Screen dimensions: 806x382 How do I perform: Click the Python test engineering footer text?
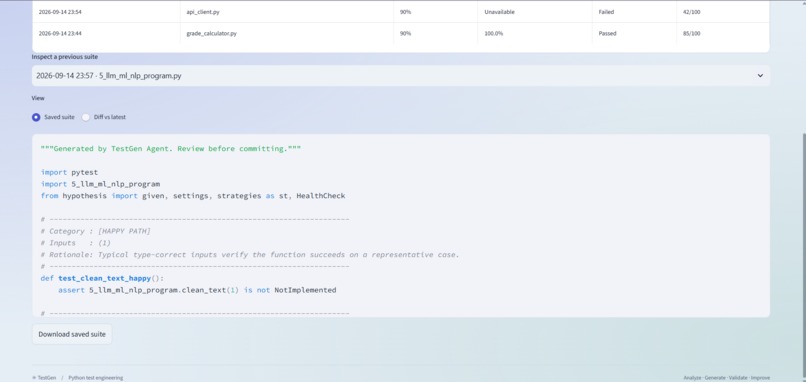[x=96, y=378]
